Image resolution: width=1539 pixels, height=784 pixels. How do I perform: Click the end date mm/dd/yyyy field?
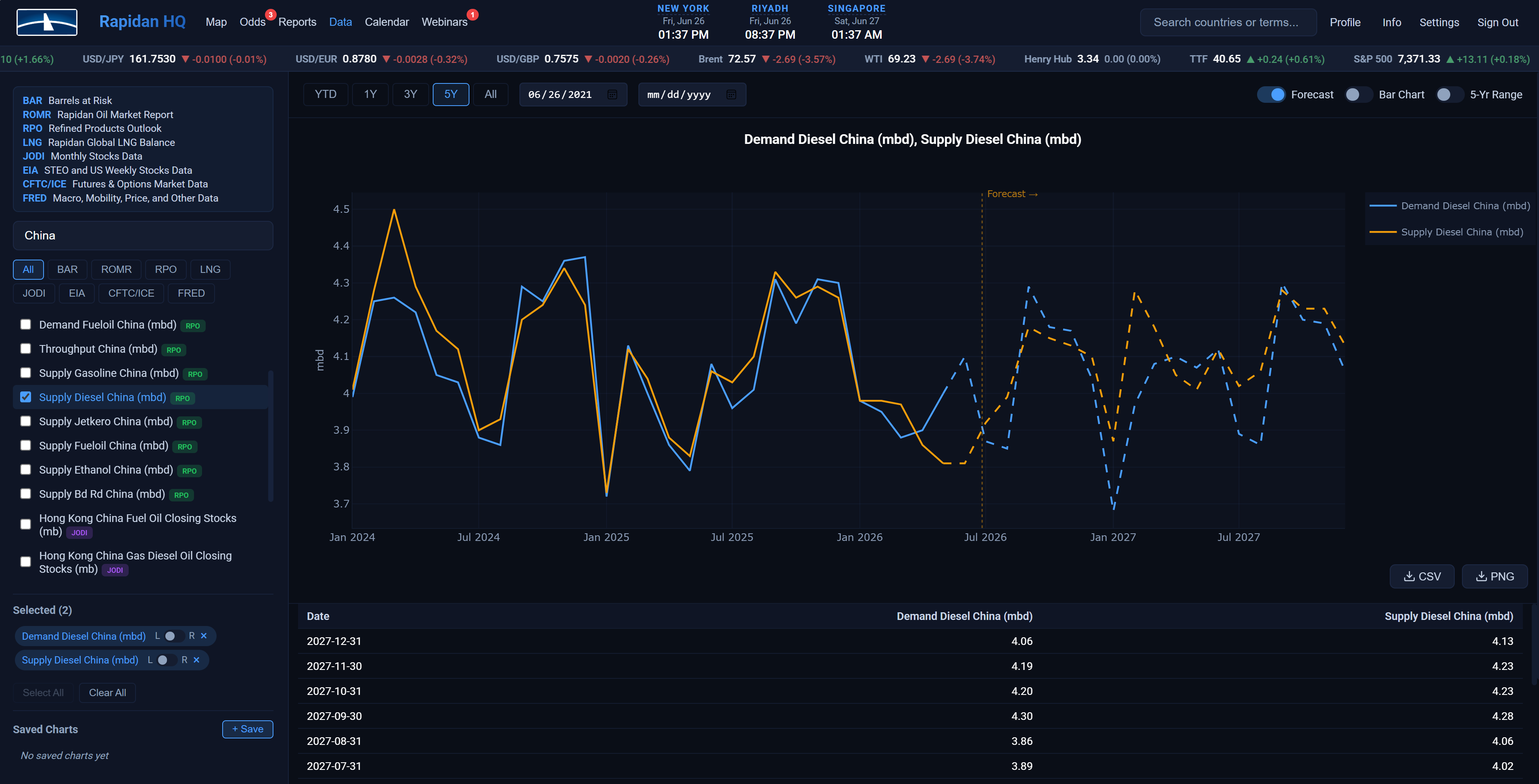692,94
